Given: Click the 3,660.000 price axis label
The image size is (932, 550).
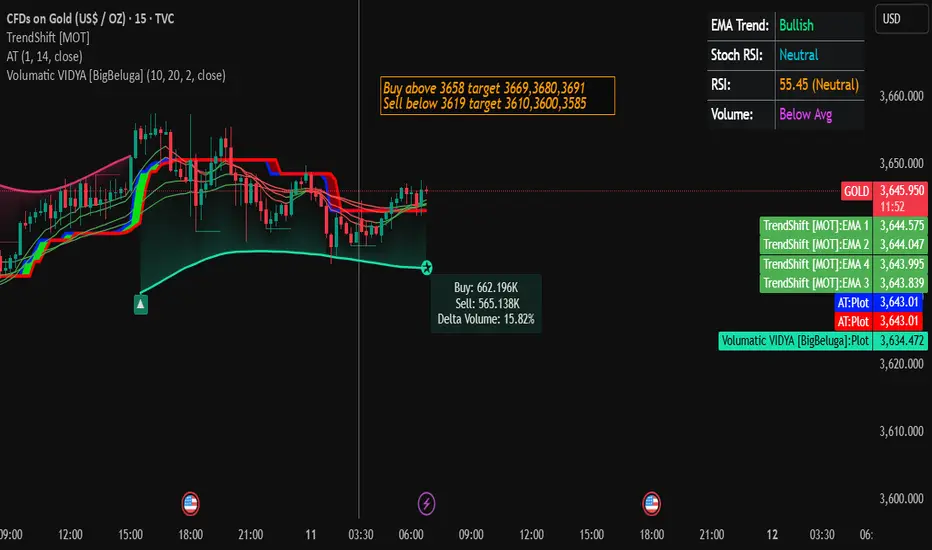Looking at the screenshot, I should coord(902,96).
